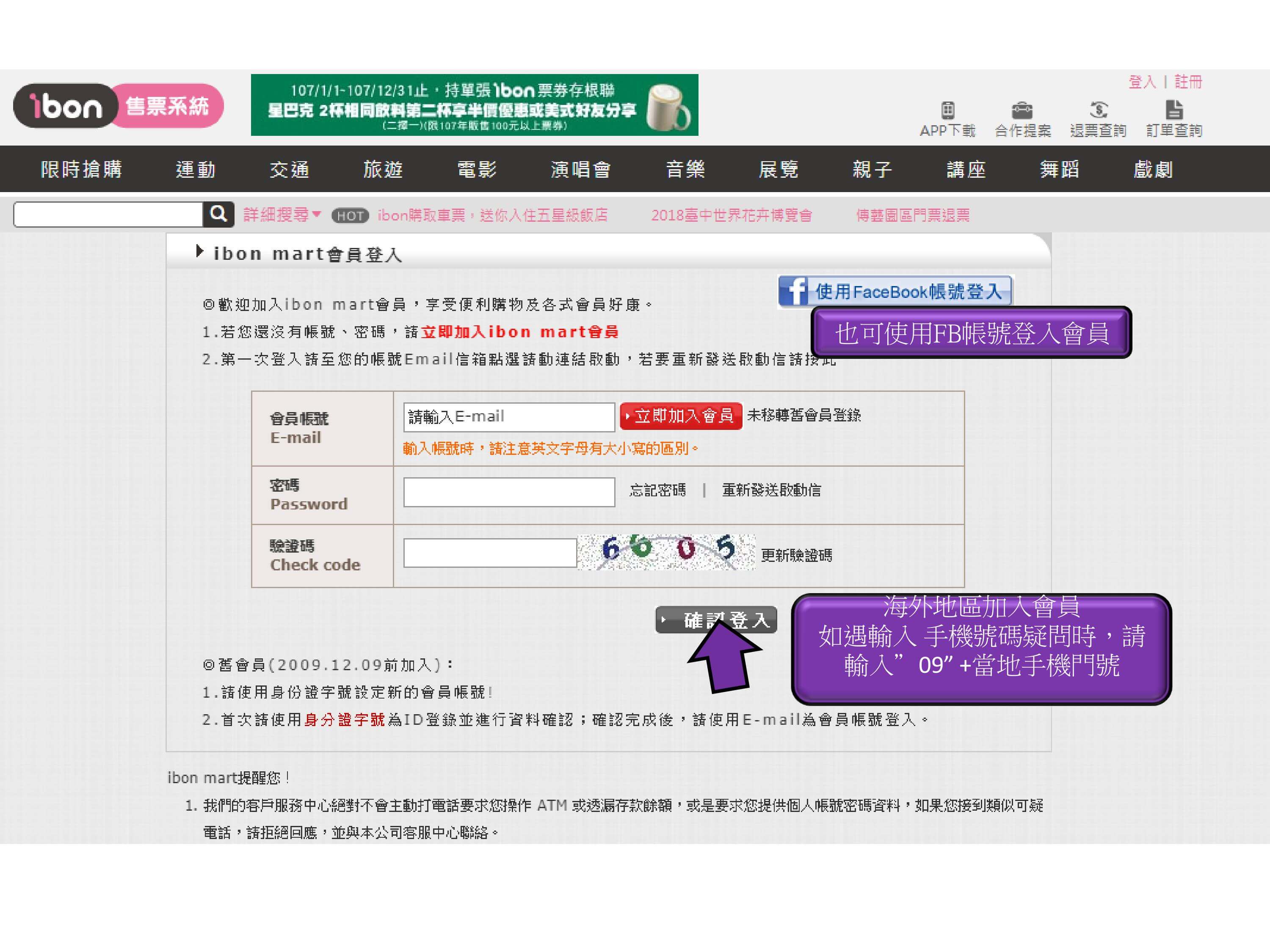
Task: Go to the 電影 category
Action: tap(477, 169)
